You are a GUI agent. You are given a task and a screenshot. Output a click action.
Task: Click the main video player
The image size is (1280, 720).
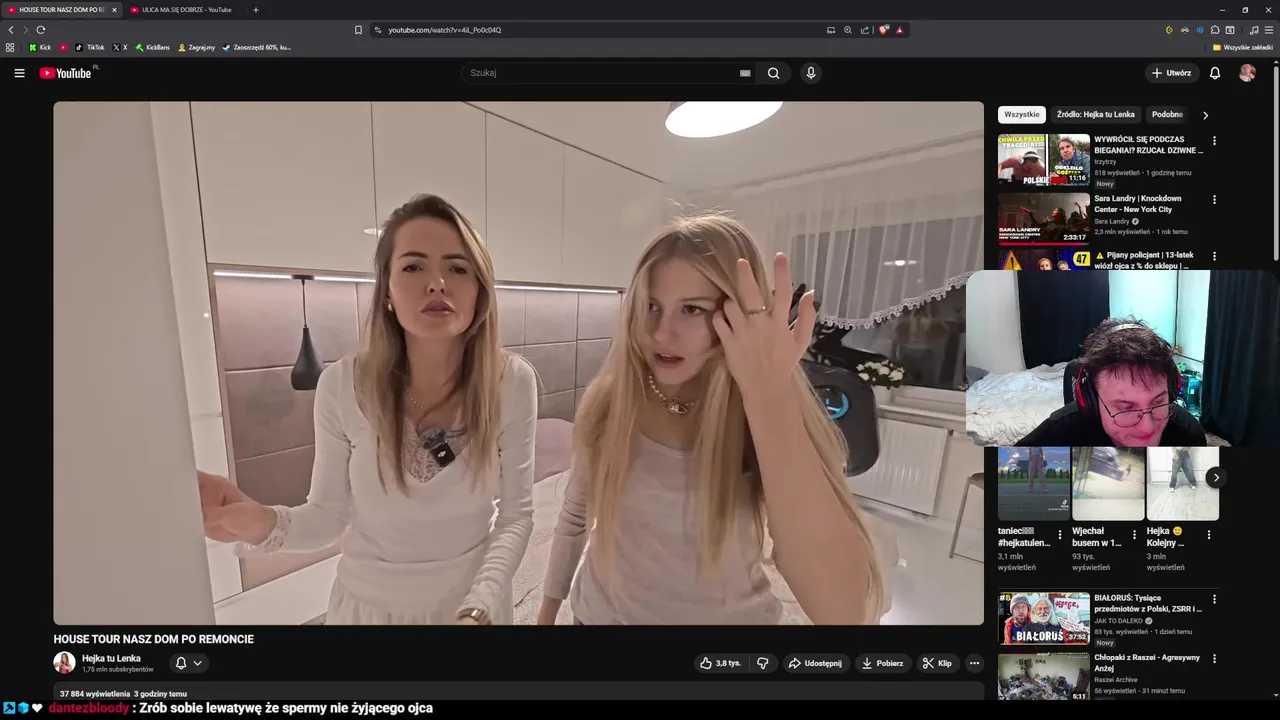(518, 363)
